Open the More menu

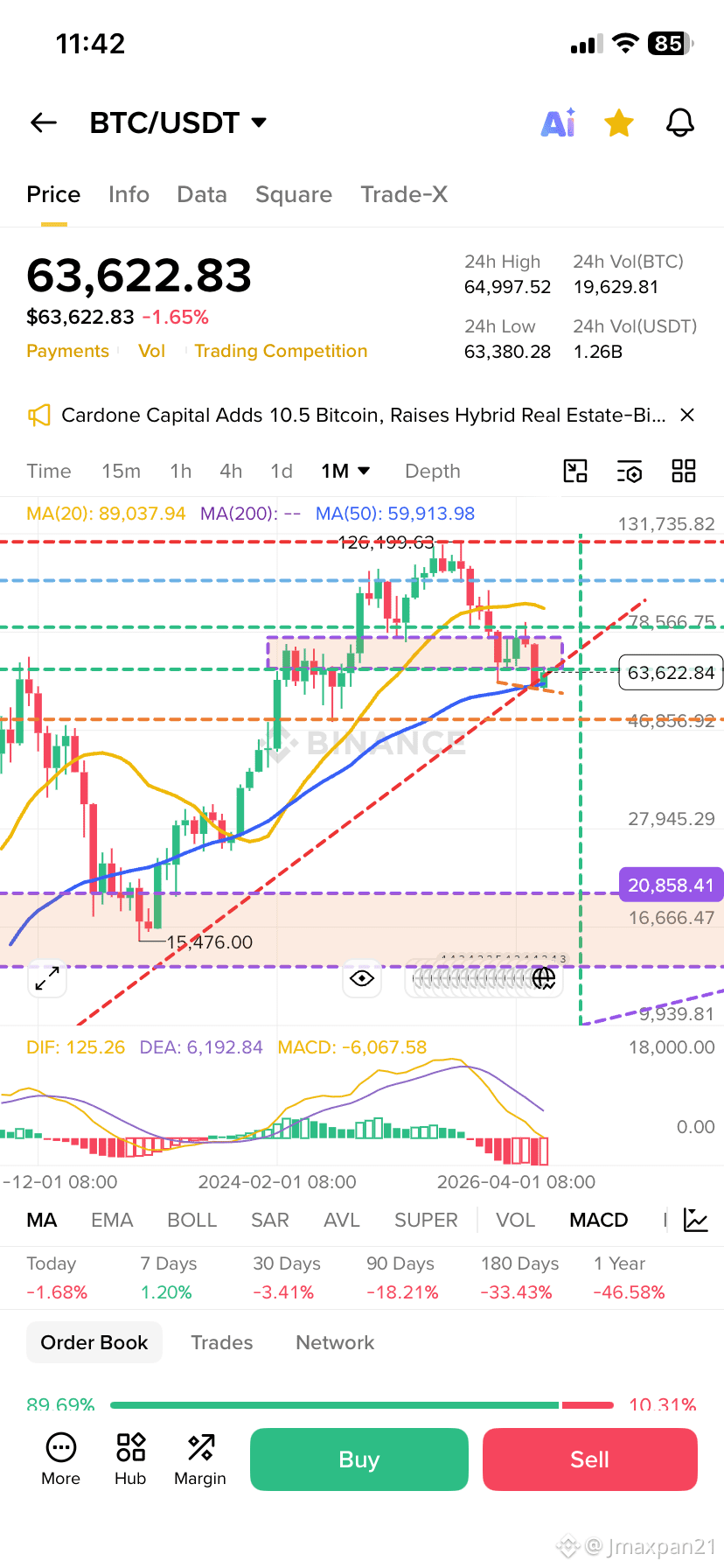tap(61, 1459)
